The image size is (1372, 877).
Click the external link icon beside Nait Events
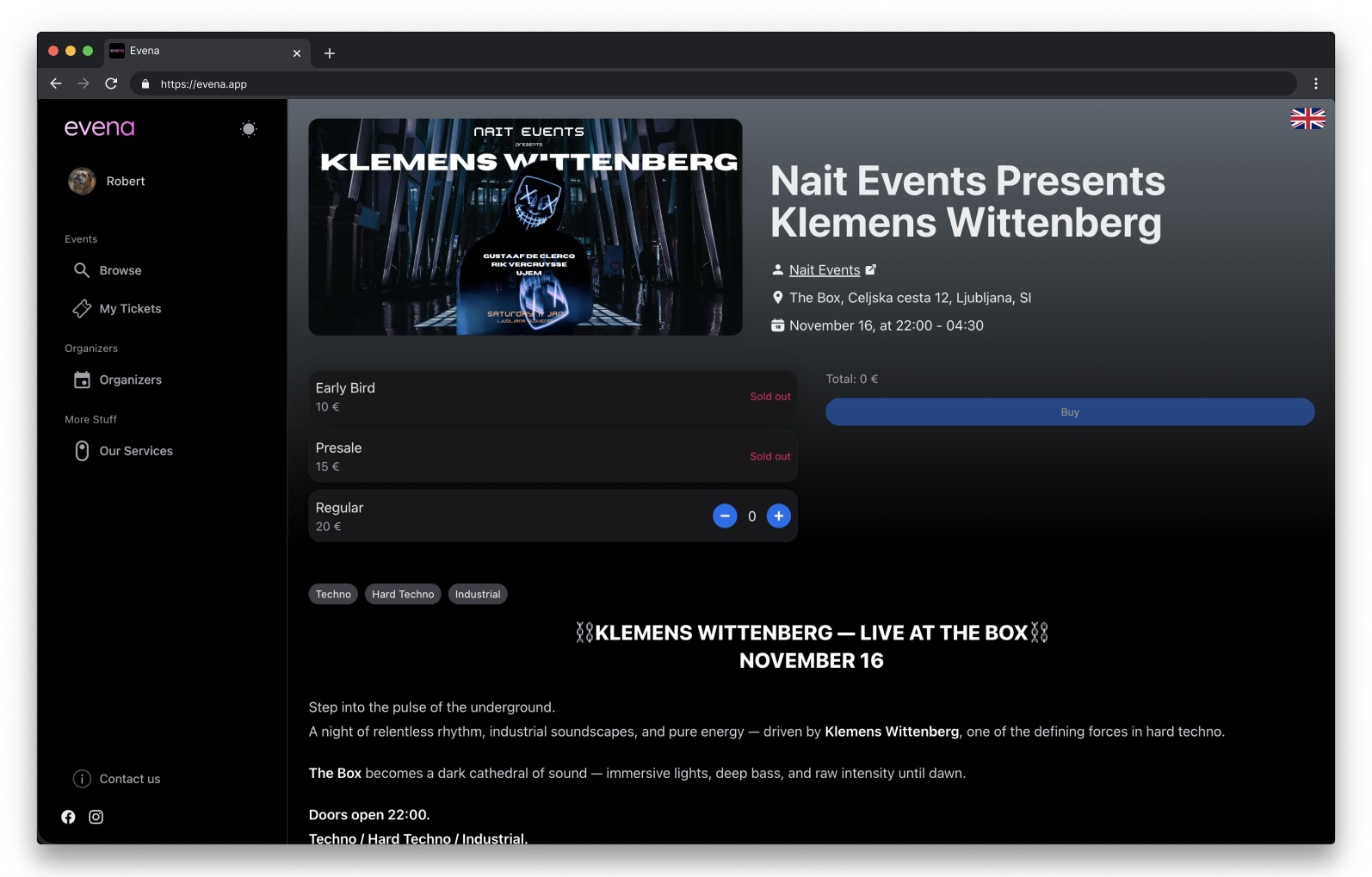coord(871,269)
